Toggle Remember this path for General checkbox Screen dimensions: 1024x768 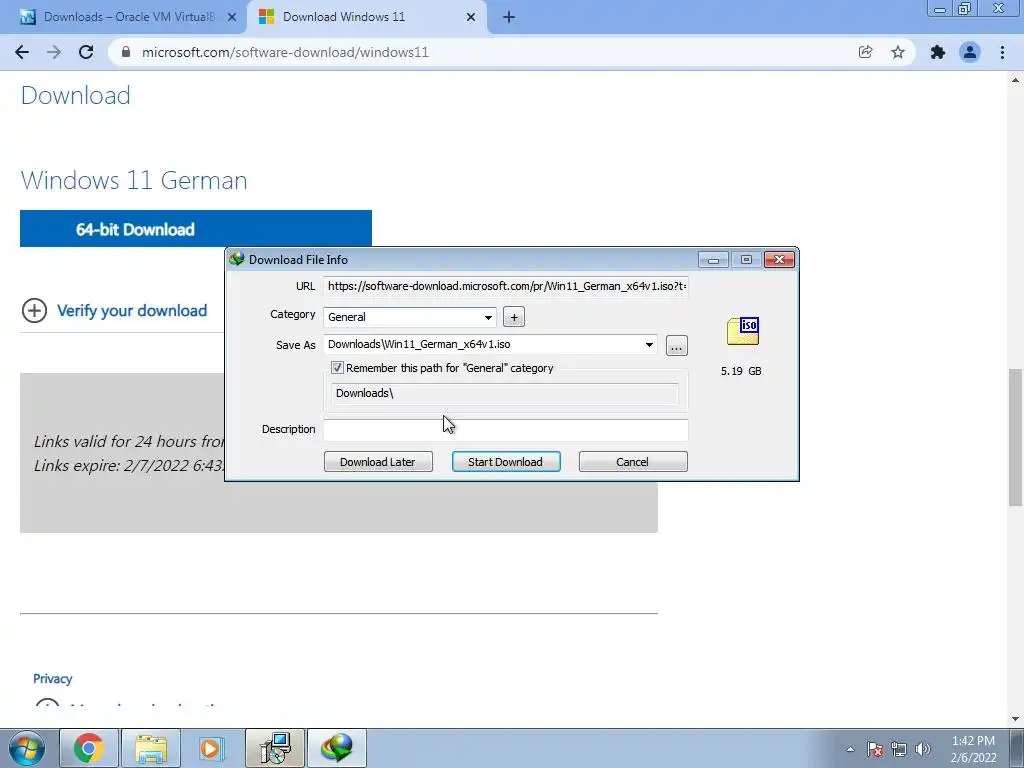pos(337,368)
